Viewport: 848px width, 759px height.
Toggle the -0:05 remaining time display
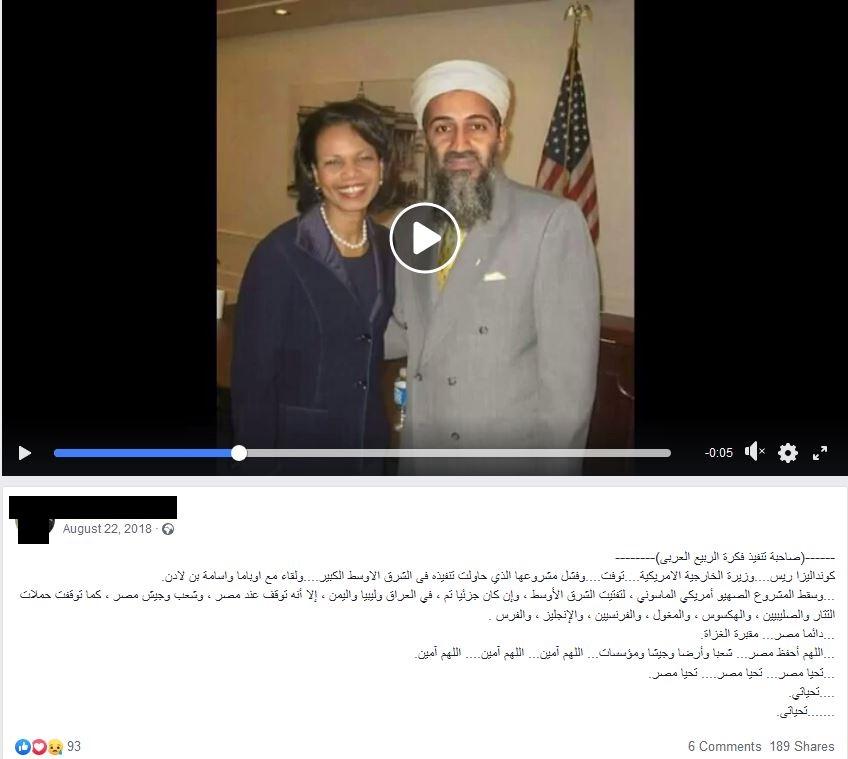point(719,453)
